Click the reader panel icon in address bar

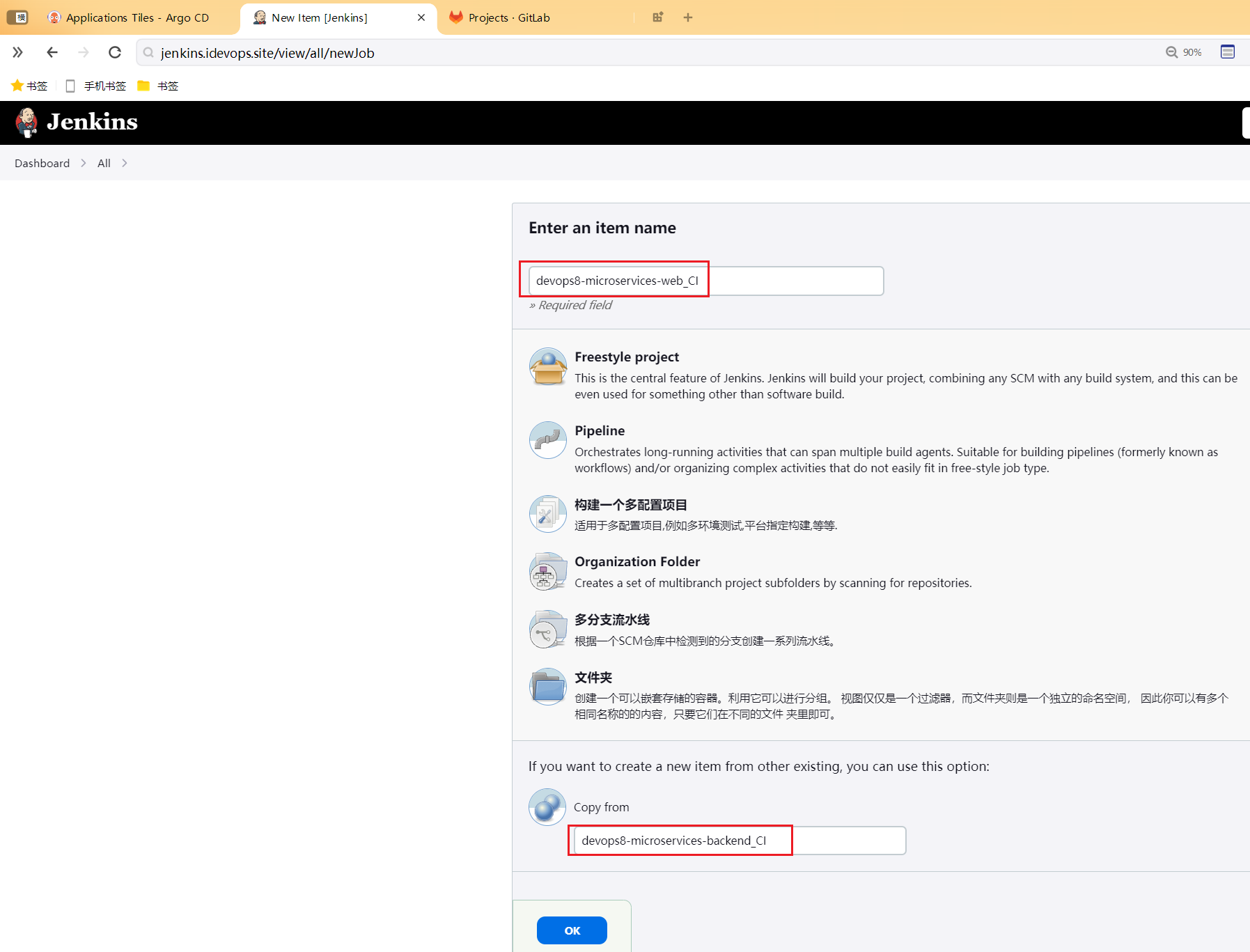1228,52
